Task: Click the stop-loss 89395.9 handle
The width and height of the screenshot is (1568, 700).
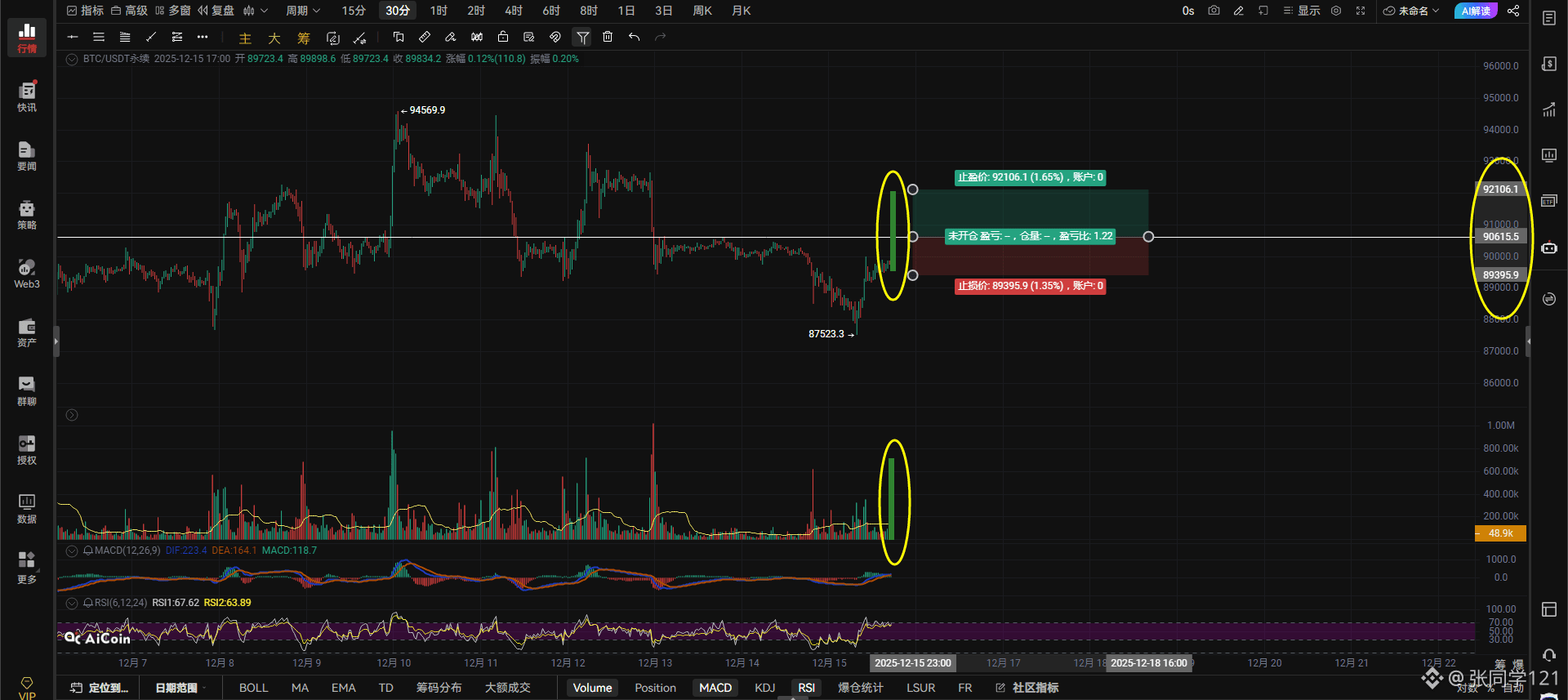Action: [x=913, y=275]
